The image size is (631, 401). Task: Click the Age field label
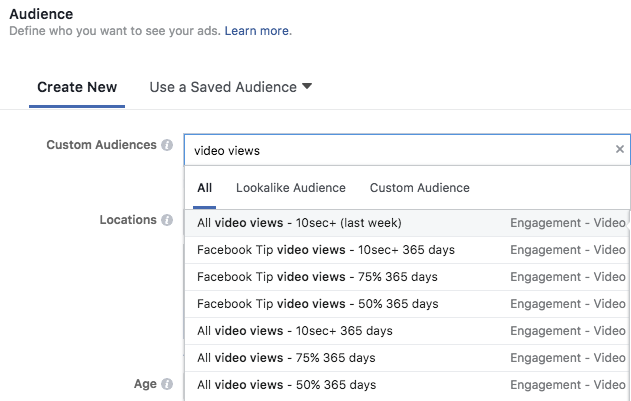click(x=145, y=384)
